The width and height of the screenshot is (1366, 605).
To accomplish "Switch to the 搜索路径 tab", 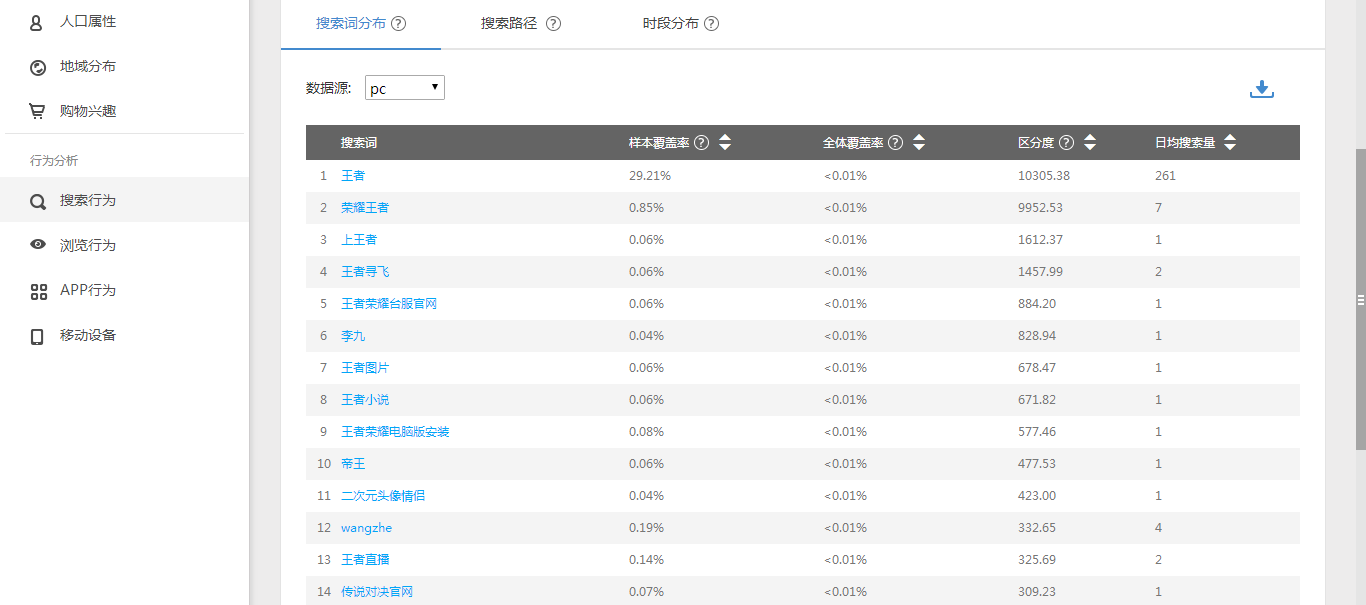I will (509, 24).
